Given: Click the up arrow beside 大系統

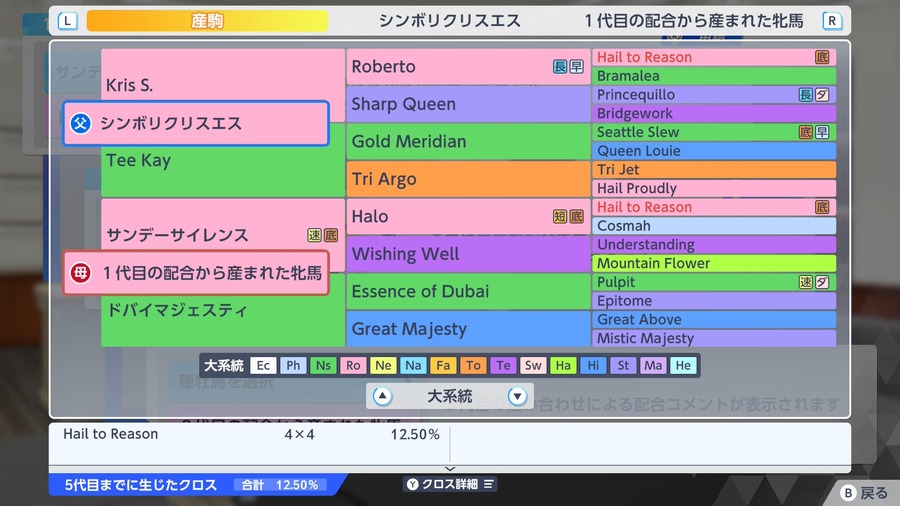Looking at the screenshot, I should coord(382,396).
